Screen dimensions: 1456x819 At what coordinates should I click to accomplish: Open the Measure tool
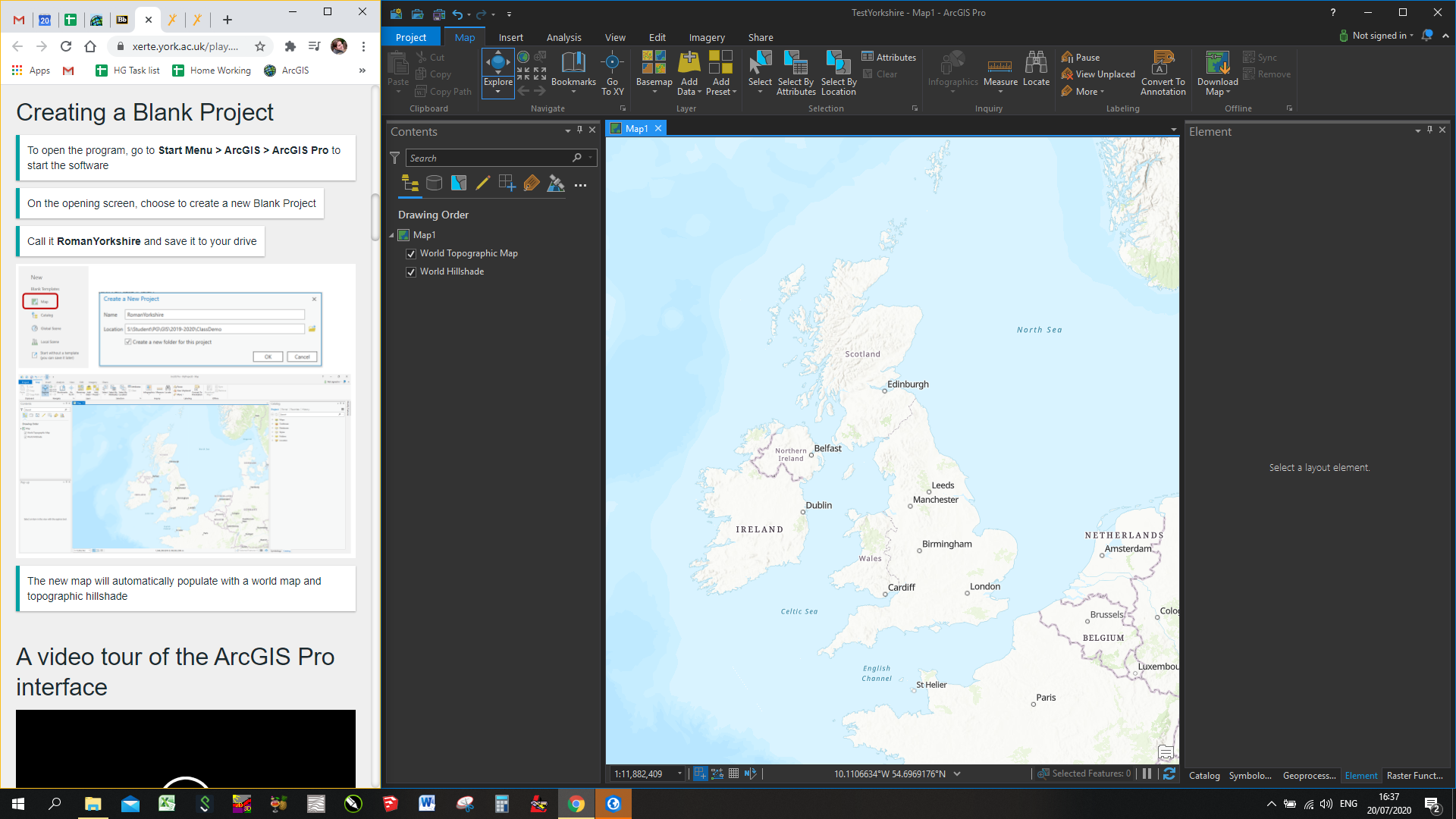[x=999, y=72]
